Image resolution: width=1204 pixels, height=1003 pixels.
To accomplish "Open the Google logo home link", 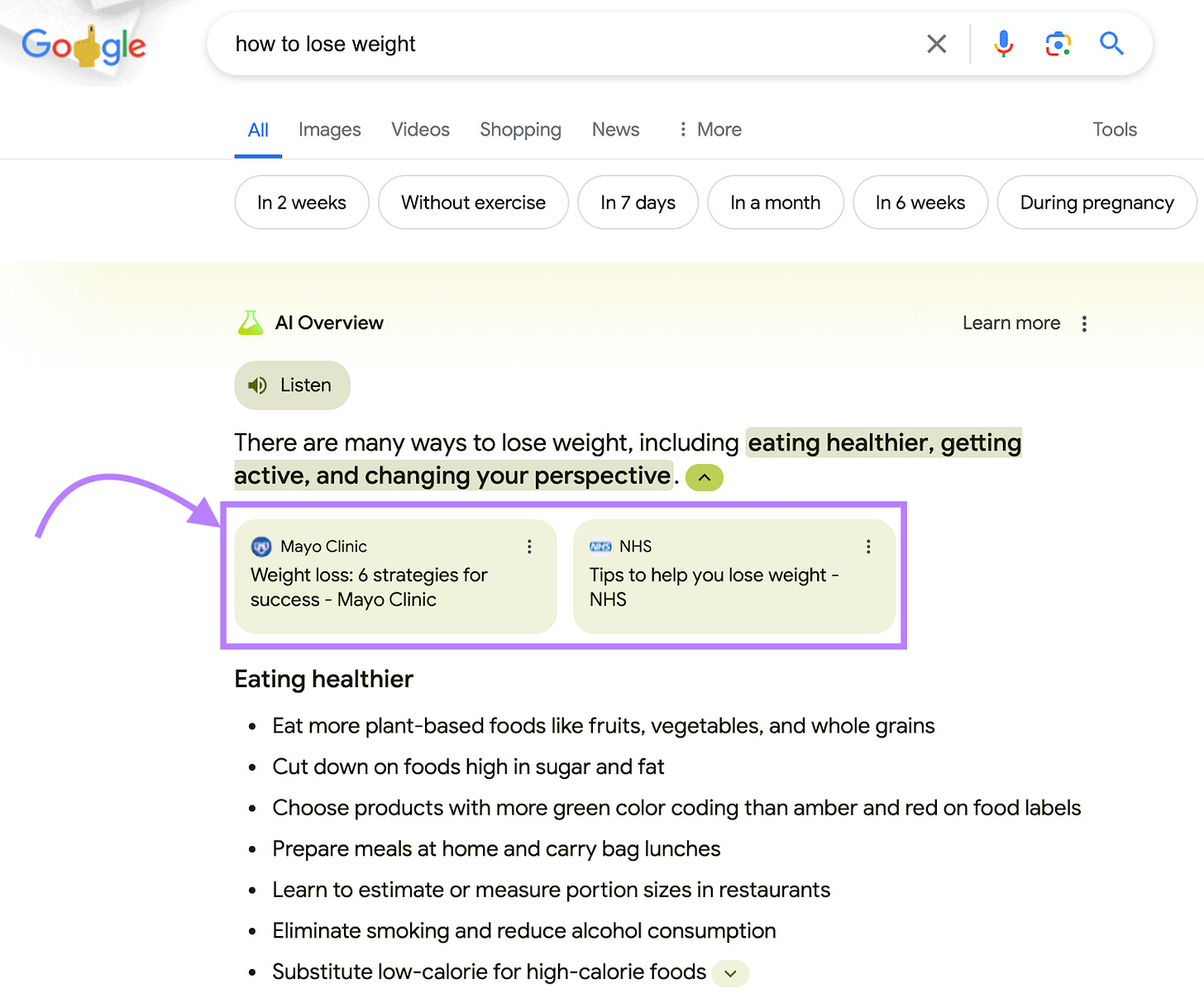I will pyautogui.click(x=84, y=45).
